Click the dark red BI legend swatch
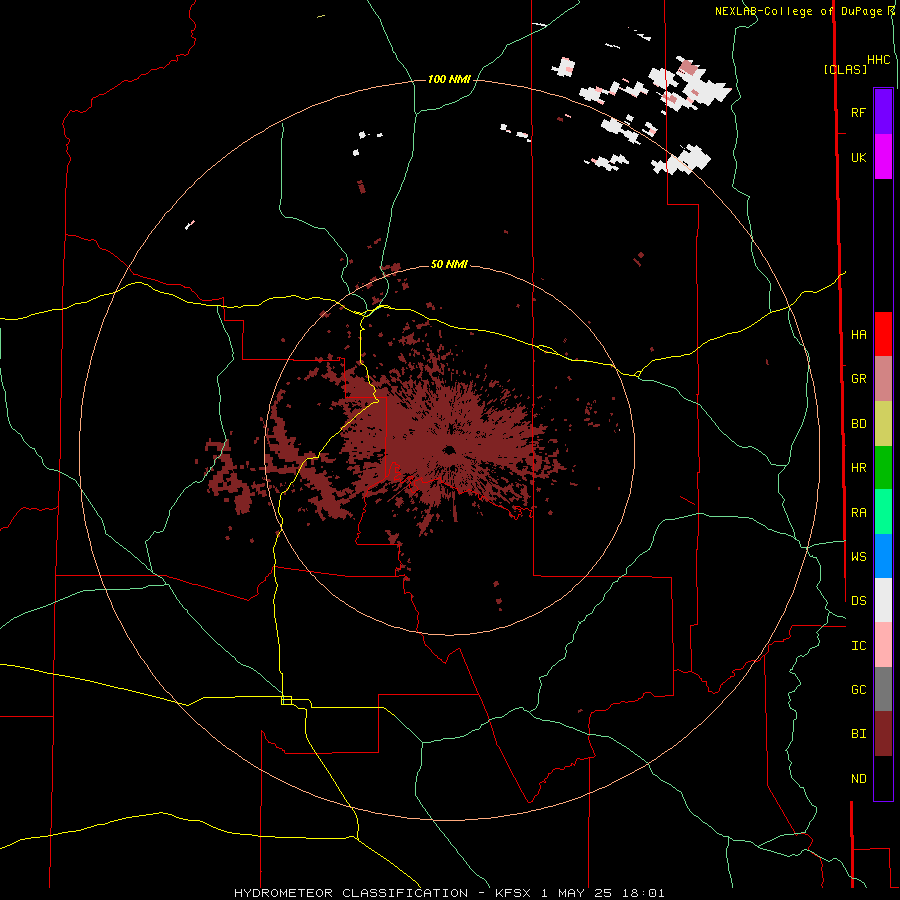 point(883,734)
